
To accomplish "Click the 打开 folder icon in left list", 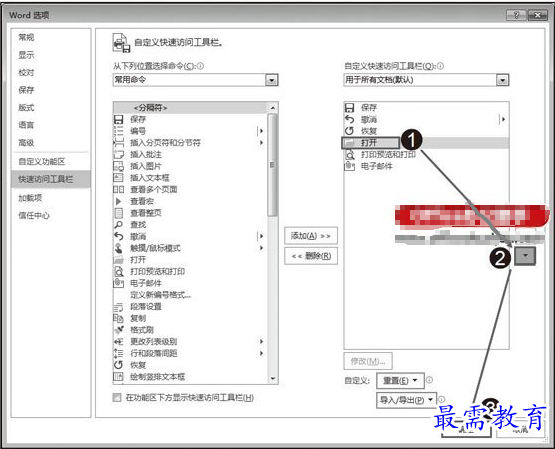I will [119, 260].
